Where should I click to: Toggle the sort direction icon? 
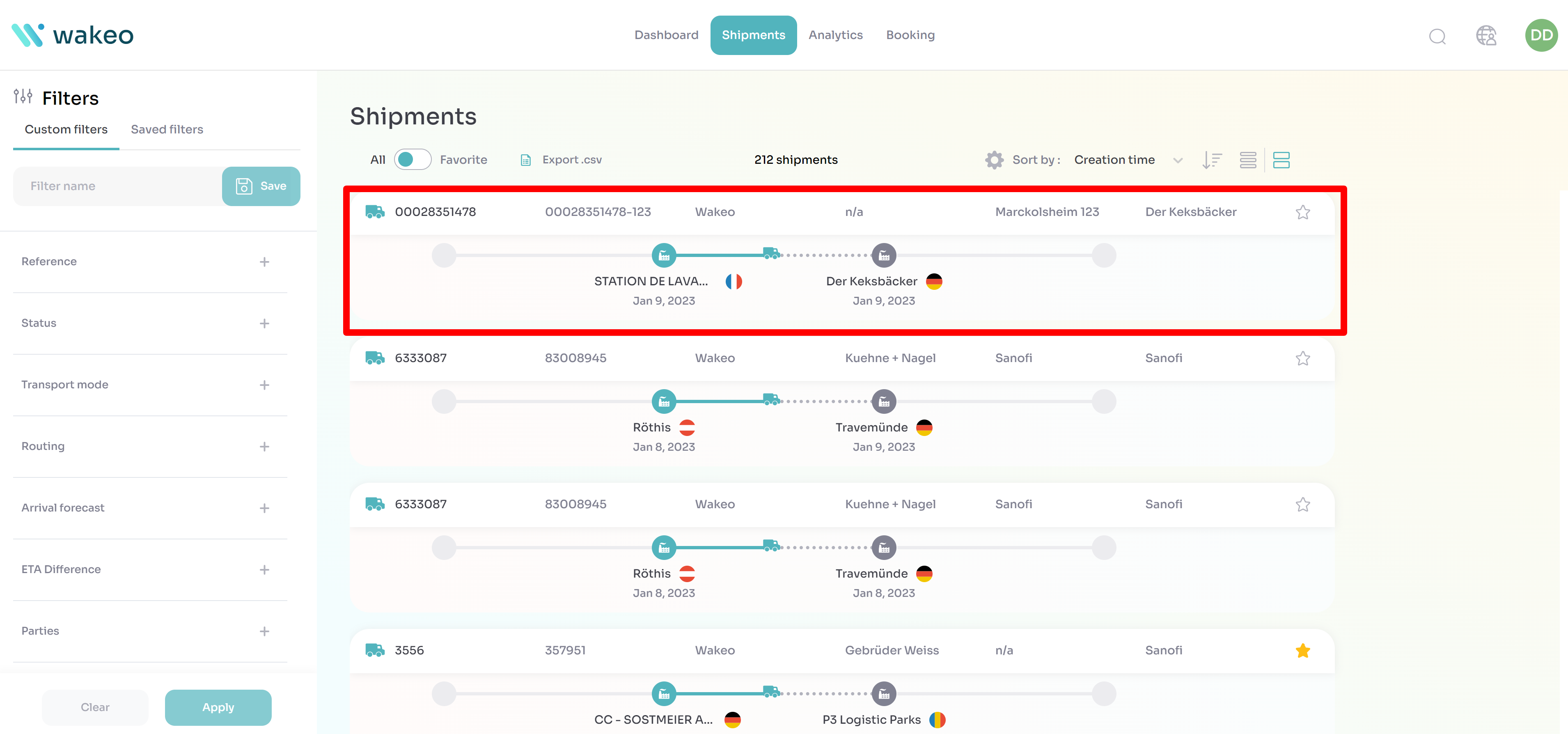(x=1212, y=160)
